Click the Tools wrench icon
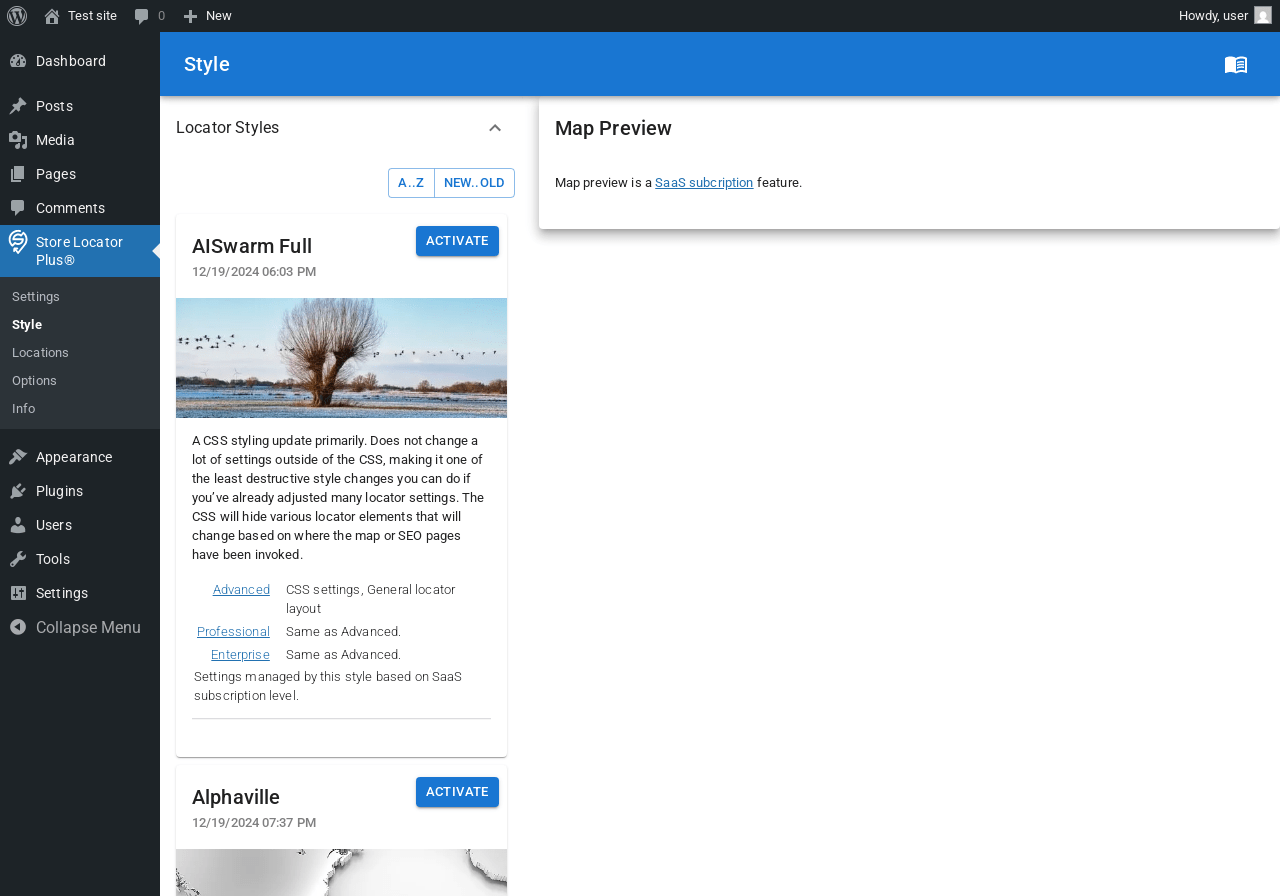 [18, 559]
